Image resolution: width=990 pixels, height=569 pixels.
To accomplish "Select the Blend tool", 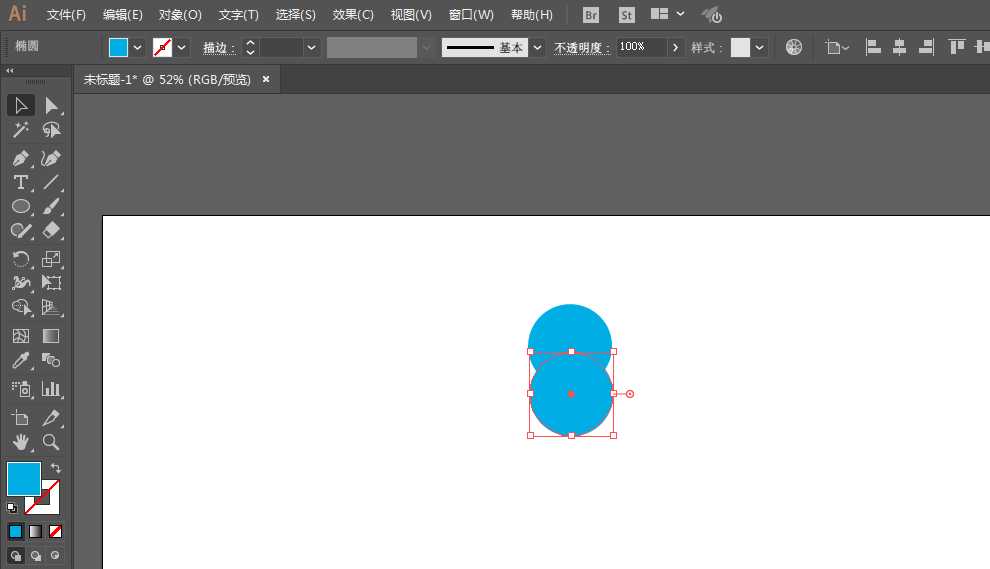I will click(51, 361).
